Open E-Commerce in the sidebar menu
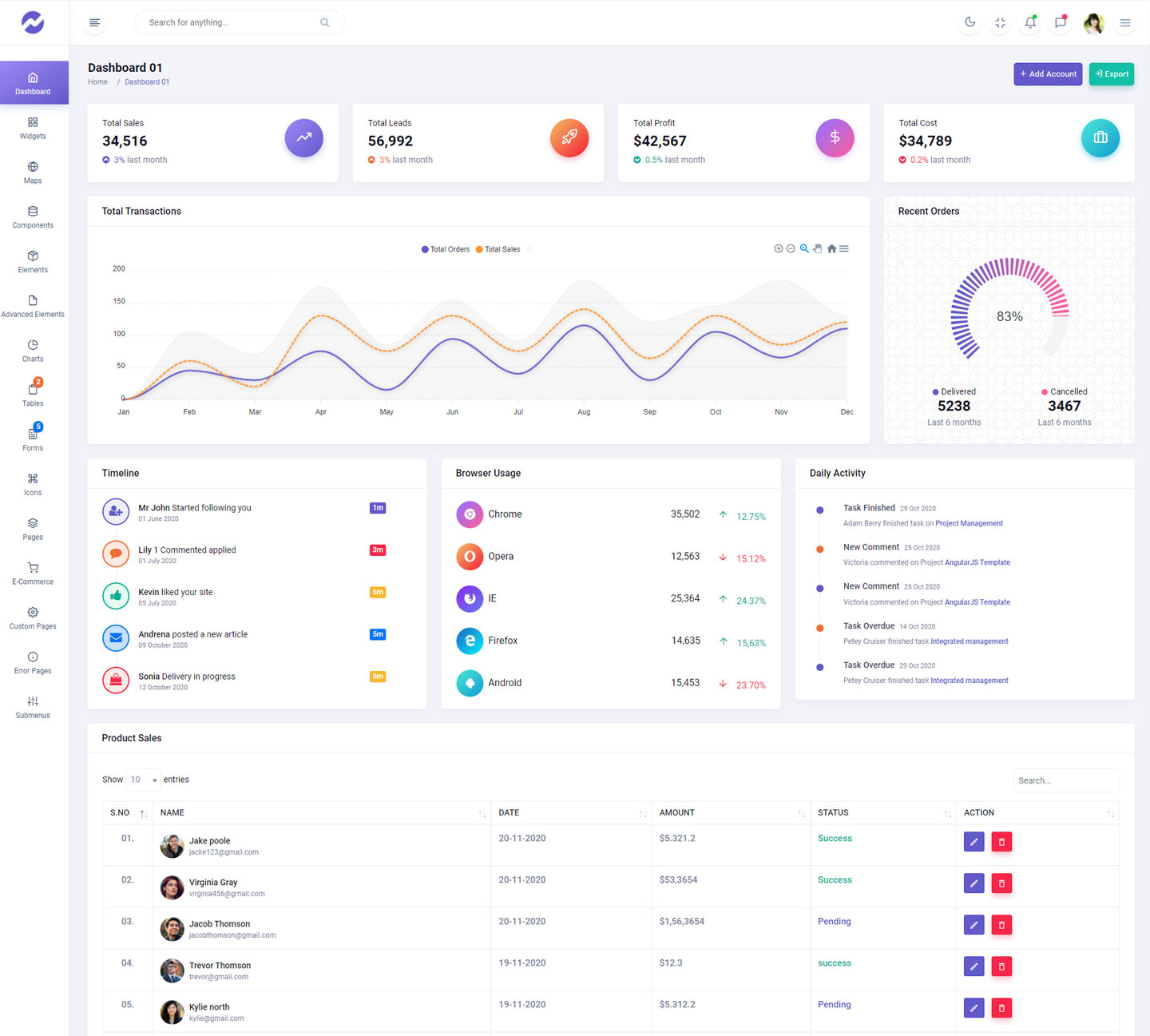The height and width of the screenshot is (1036, 1150). click(33, 574)
